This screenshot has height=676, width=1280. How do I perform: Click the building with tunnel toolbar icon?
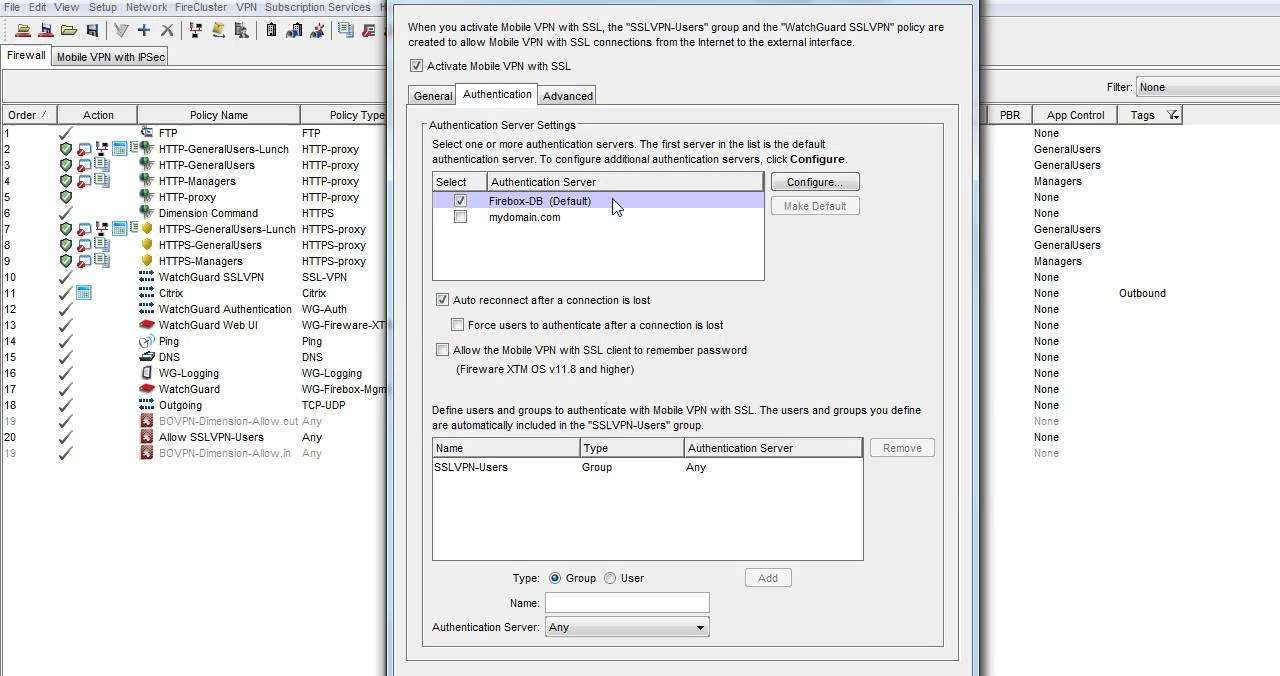click(x=294, y=31)
